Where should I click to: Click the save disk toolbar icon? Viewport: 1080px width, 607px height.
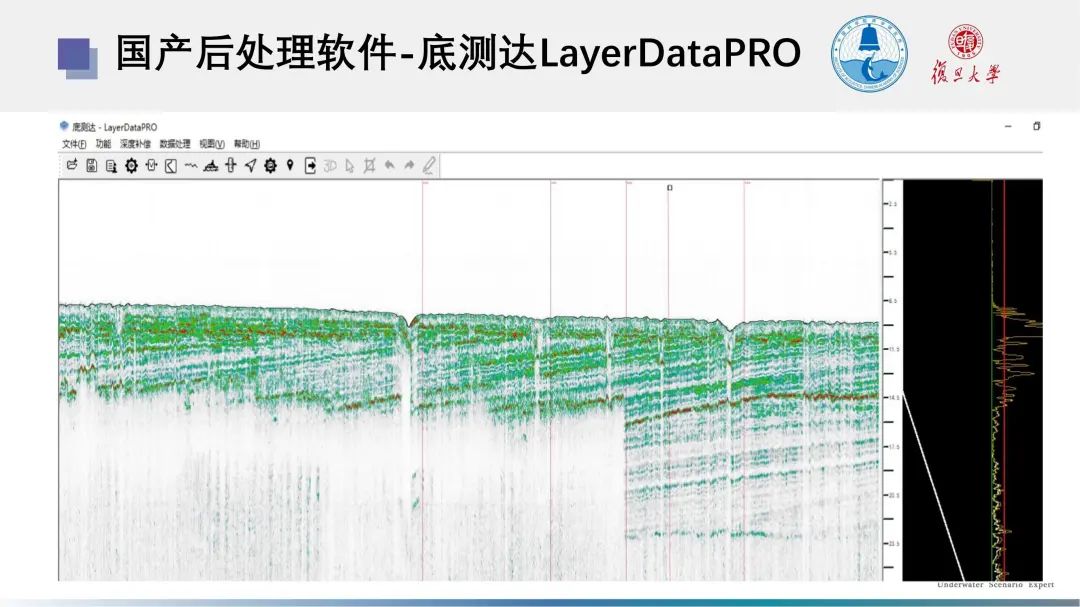91,166
